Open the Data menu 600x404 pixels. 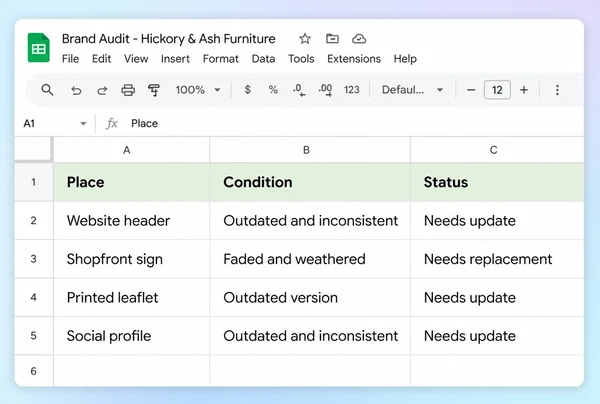263,59
